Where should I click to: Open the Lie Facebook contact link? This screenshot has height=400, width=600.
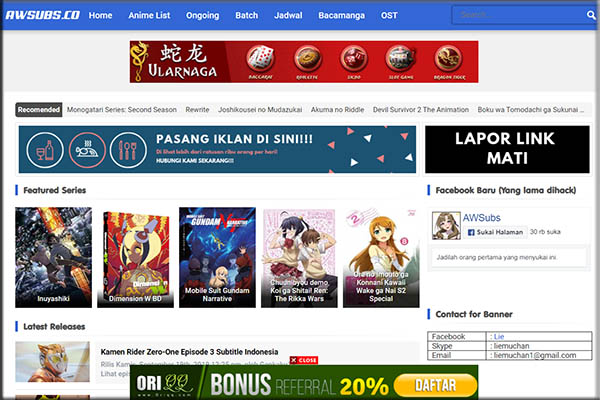click(x=499, y=336)
